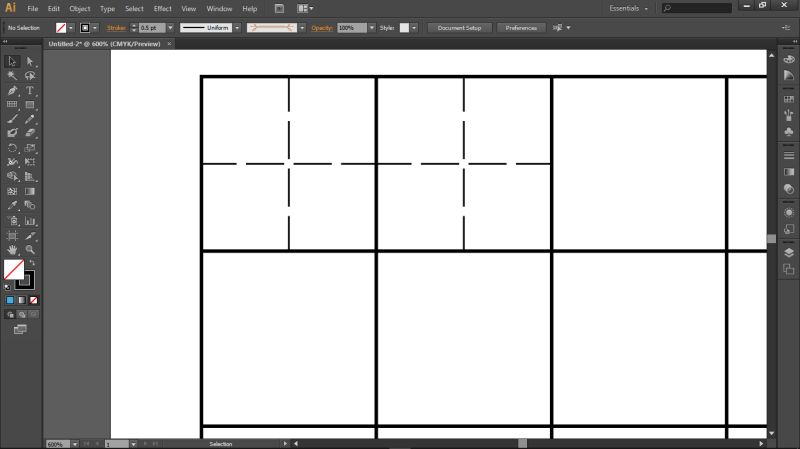Open the Stroke panel icon

point(789,155)
